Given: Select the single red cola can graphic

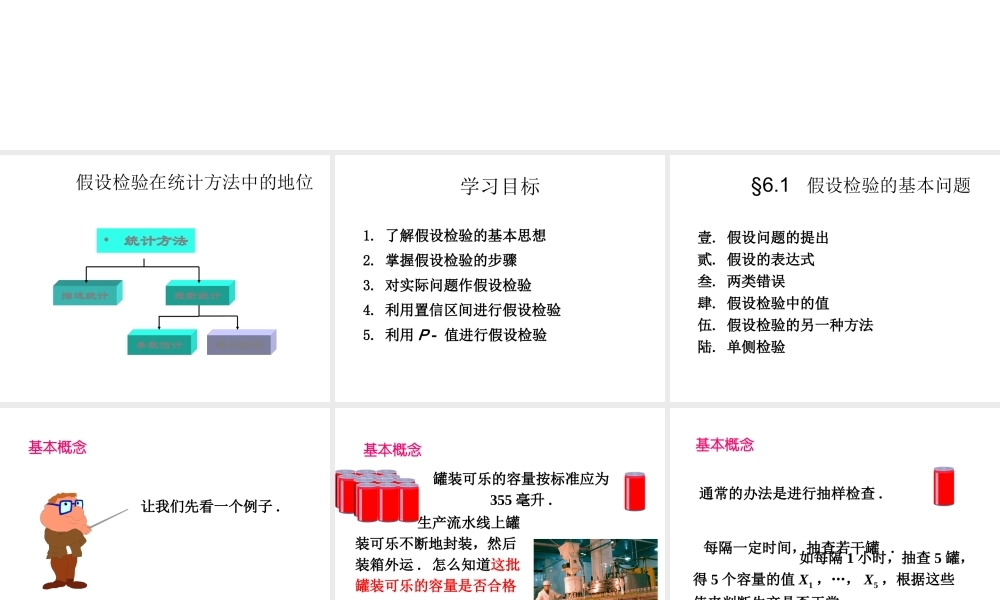Looking at the screenshot, I should [634, 491].
